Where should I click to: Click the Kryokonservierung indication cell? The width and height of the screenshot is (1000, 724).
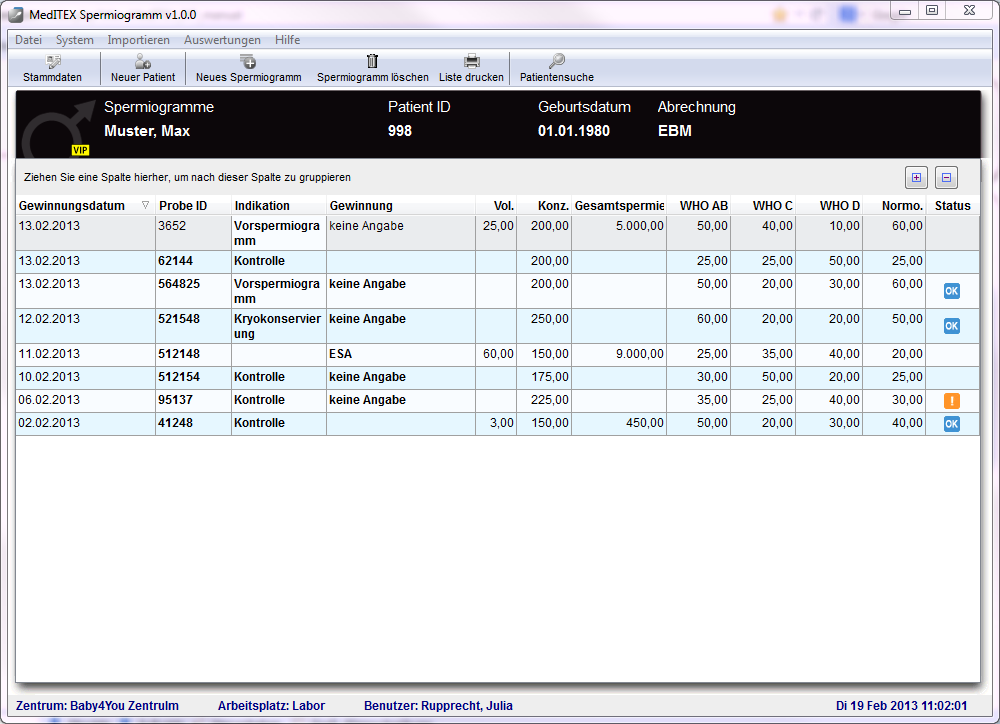(x=279, y=326)
